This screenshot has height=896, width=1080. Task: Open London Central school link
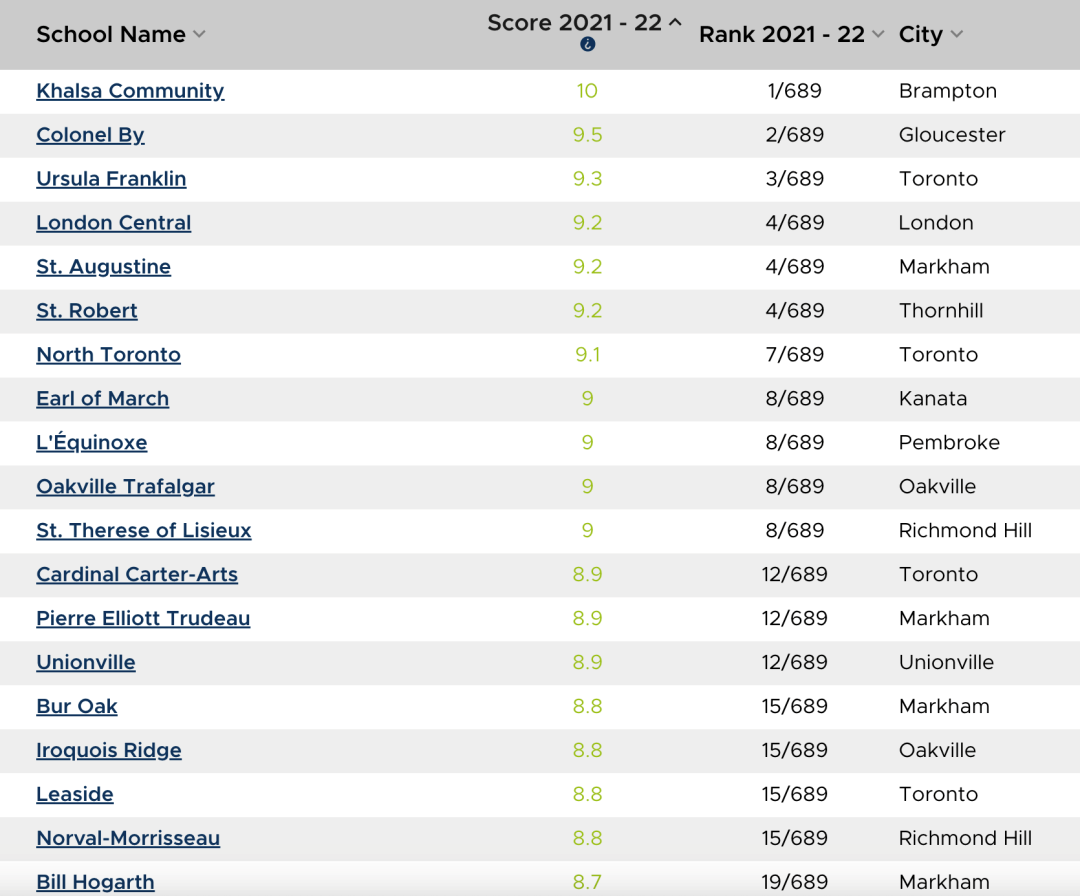[114, 223]
